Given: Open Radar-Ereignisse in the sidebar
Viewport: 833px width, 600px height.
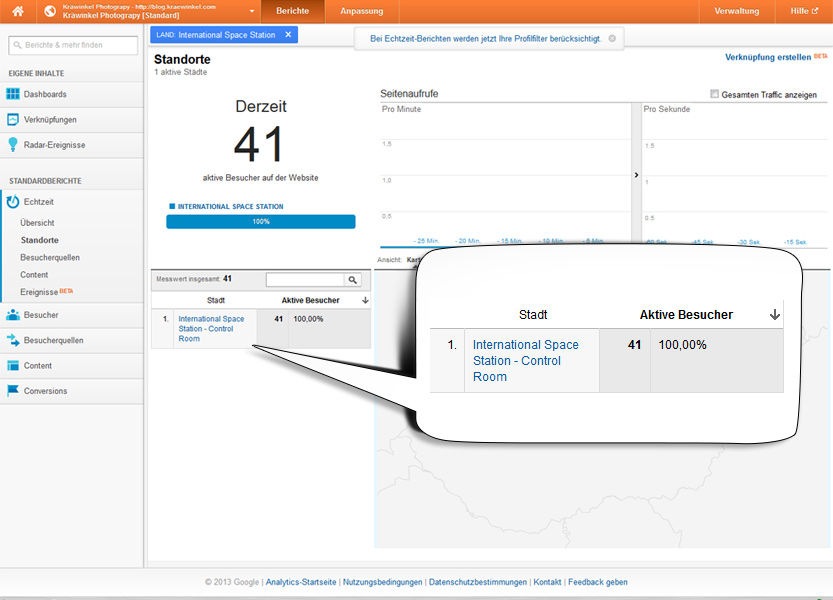Looking at the screenshot, I should [x=71, y=145].
